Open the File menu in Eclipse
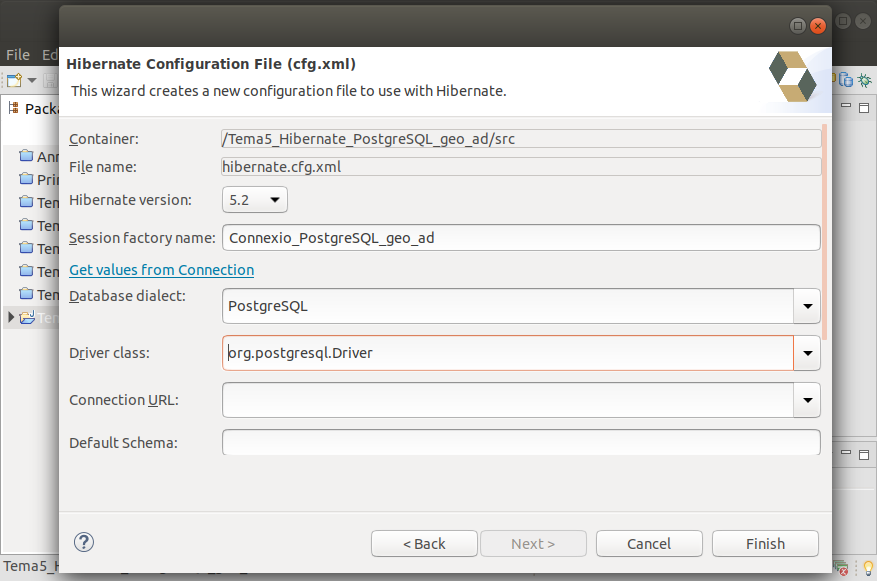 click(x=18, y=55)
